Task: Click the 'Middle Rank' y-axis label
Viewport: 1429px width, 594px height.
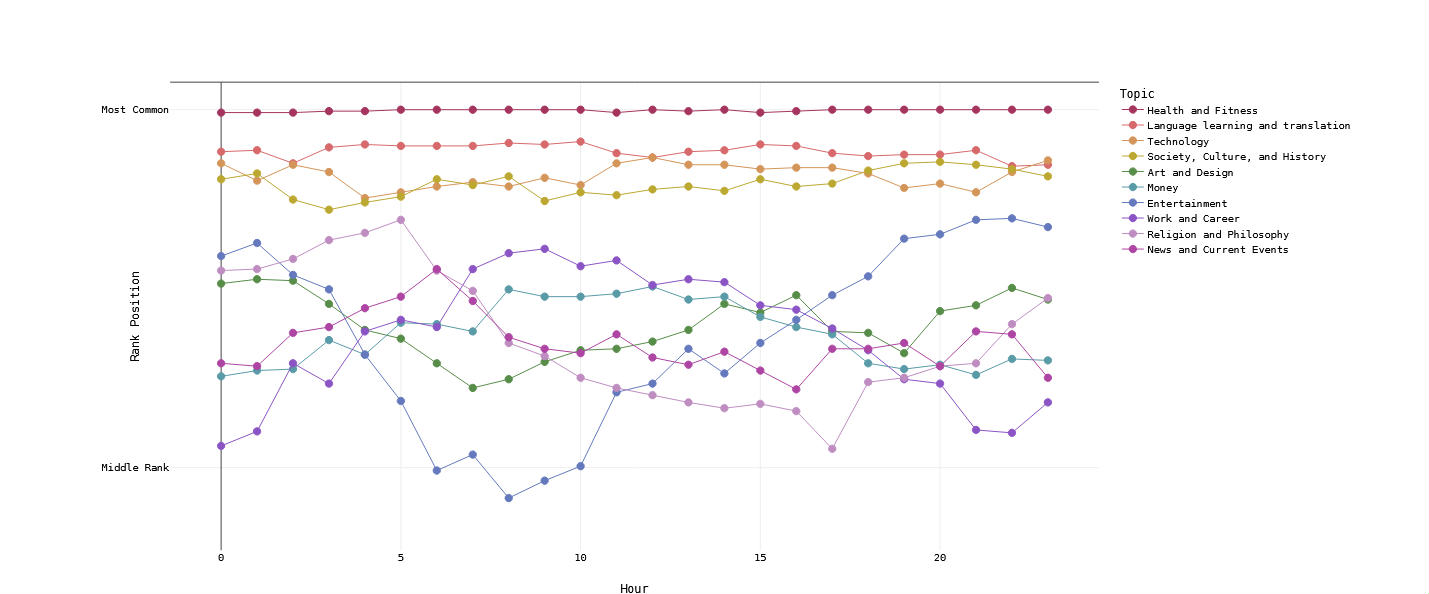Action: pos(135,467)
